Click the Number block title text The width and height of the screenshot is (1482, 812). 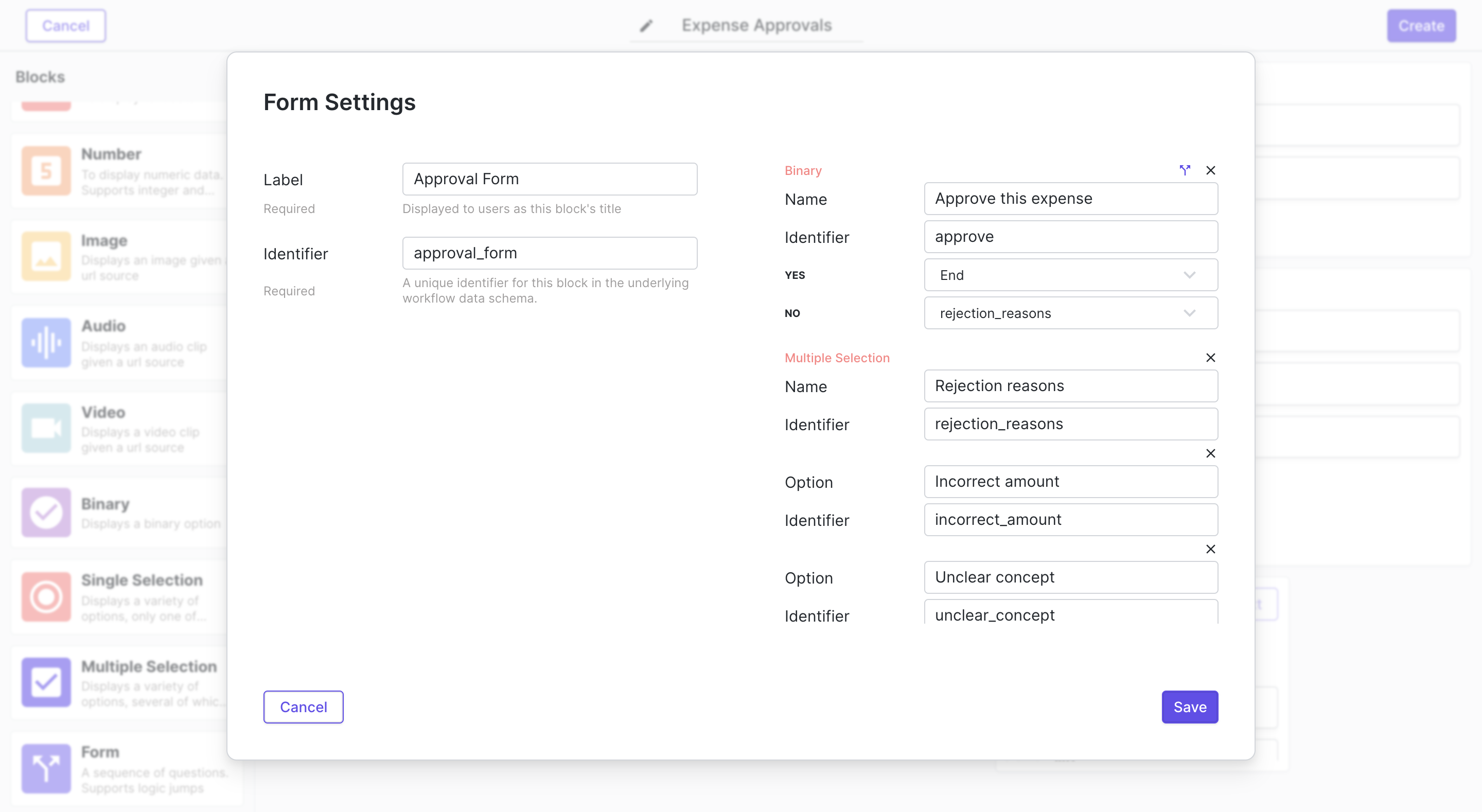111,154
